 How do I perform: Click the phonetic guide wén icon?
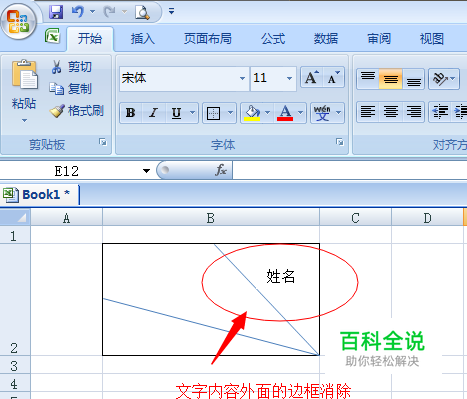(x=322, y=113)
